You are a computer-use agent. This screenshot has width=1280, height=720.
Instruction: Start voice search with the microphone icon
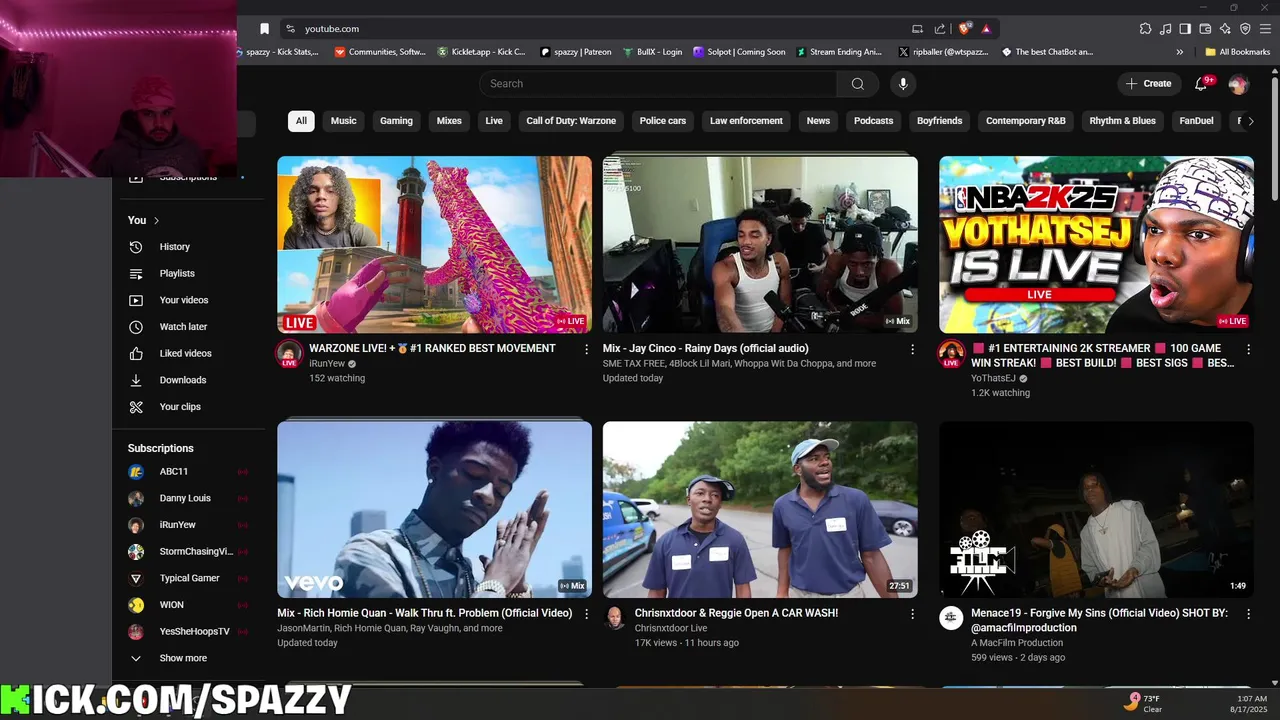[x=903, y=84]
